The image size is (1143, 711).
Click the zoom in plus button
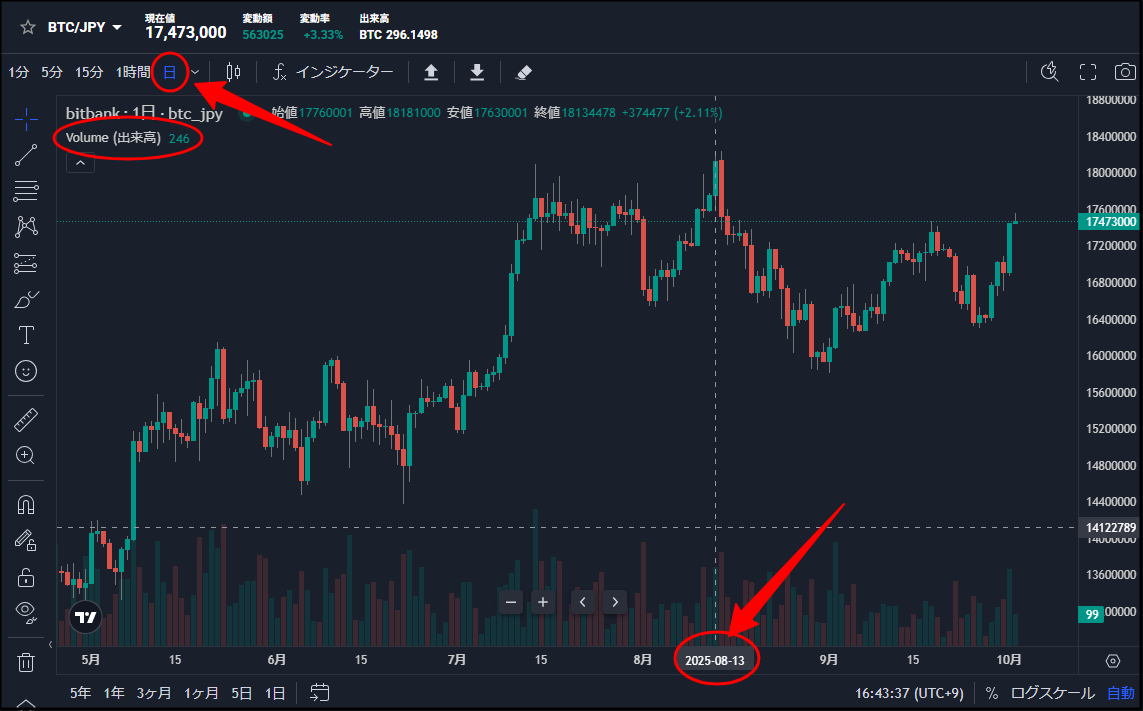tap(543, 602)
